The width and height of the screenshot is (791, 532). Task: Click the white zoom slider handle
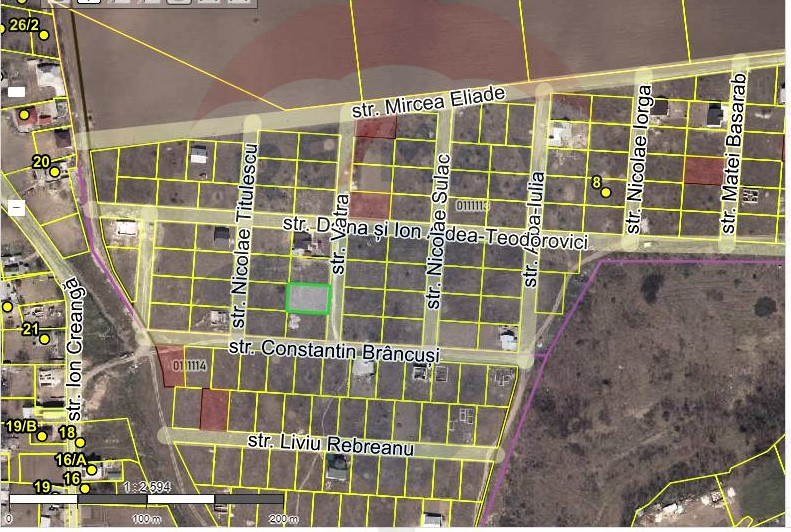[16, 92]
